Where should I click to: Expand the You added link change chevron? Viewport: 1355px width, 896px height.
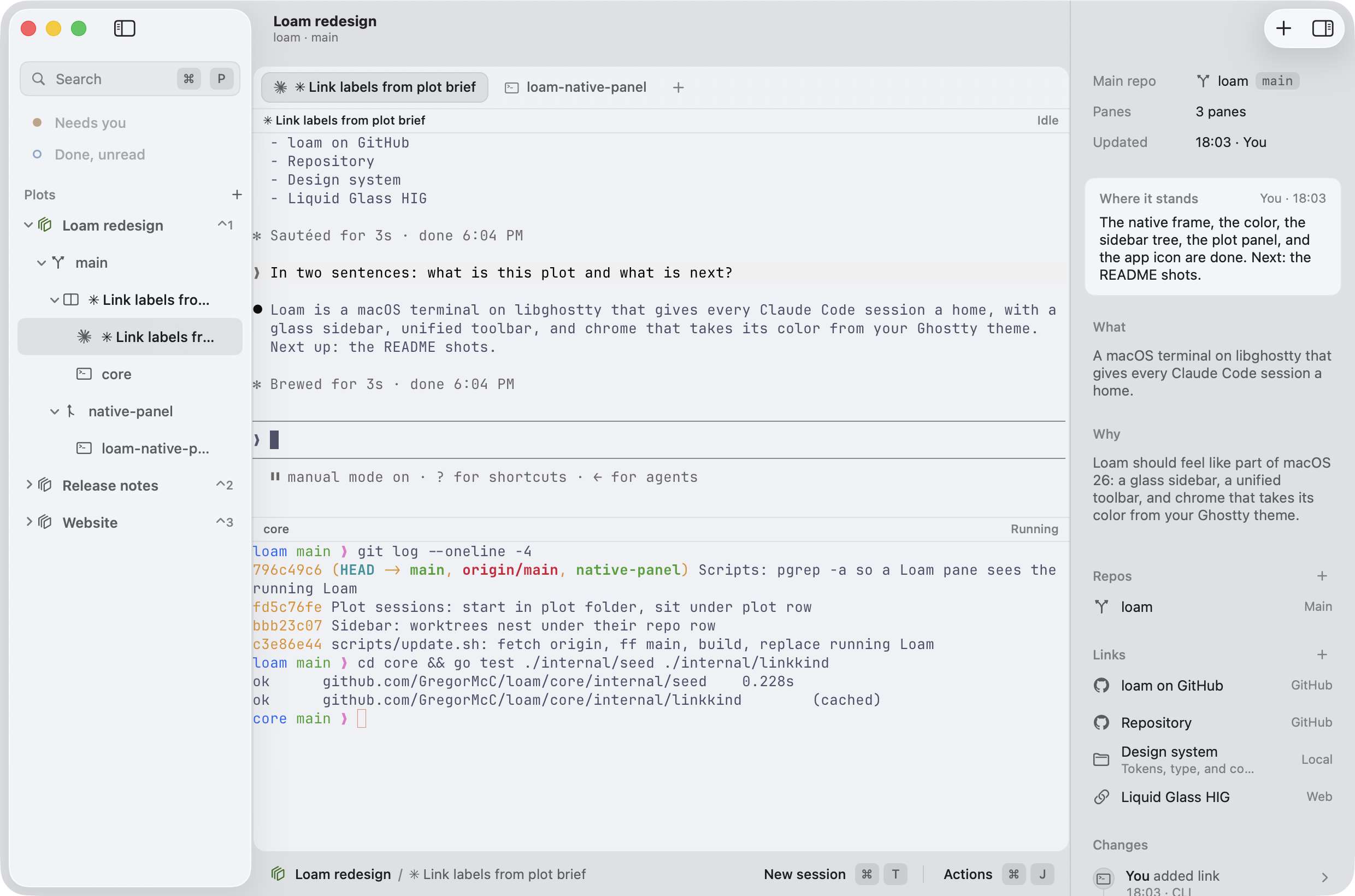[1325, 877]
